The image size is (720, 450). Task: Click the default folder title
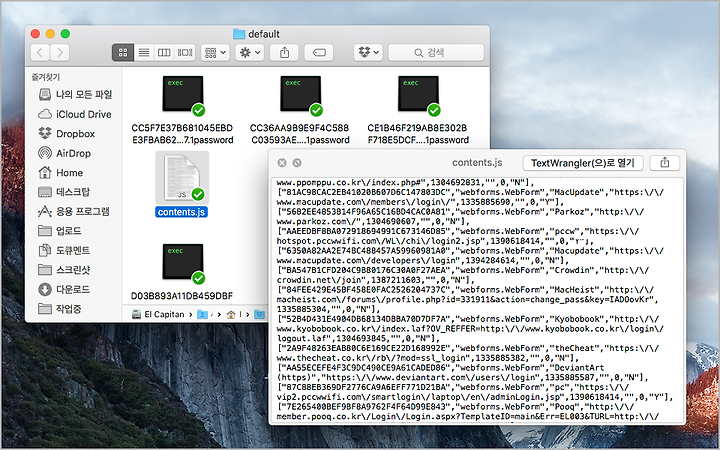(x=257, y=34)
